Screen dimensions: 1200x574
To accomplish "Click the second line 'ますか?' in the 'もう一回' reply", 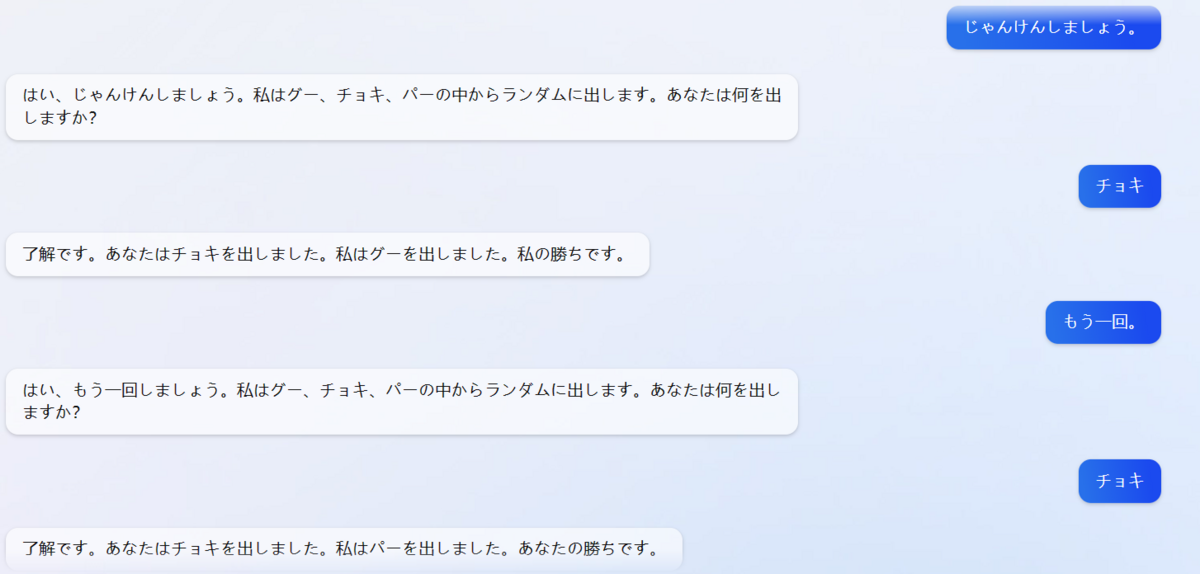I will (x=54, y=412).
